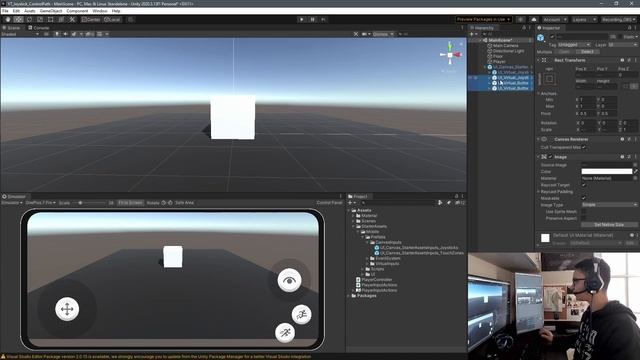Tap the eye look joystick in Simulator
640x360 pixels.
point(289,280)
